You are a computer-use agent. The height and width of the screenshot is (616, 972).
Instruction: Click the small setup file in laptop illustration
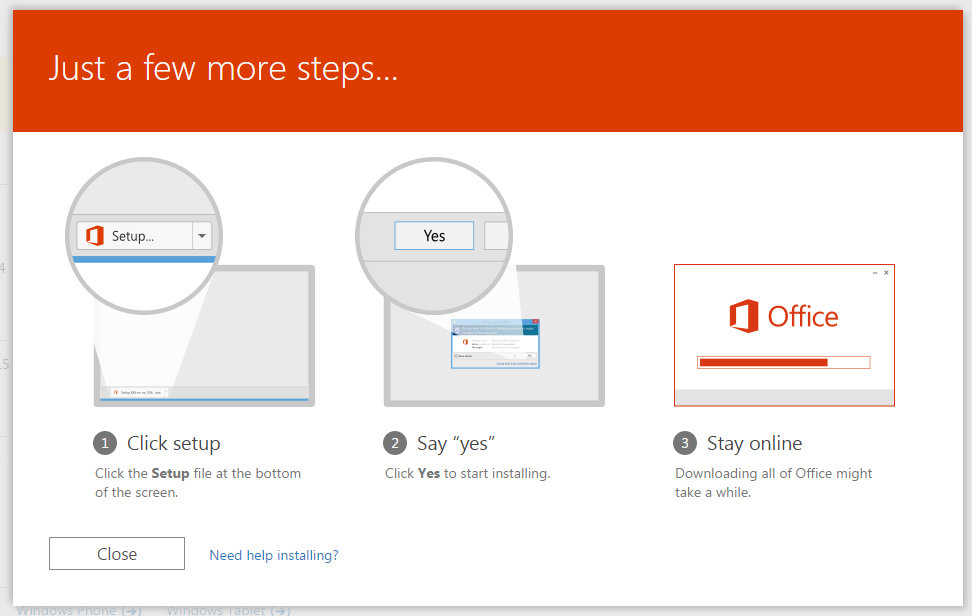(x=138, y=392)
